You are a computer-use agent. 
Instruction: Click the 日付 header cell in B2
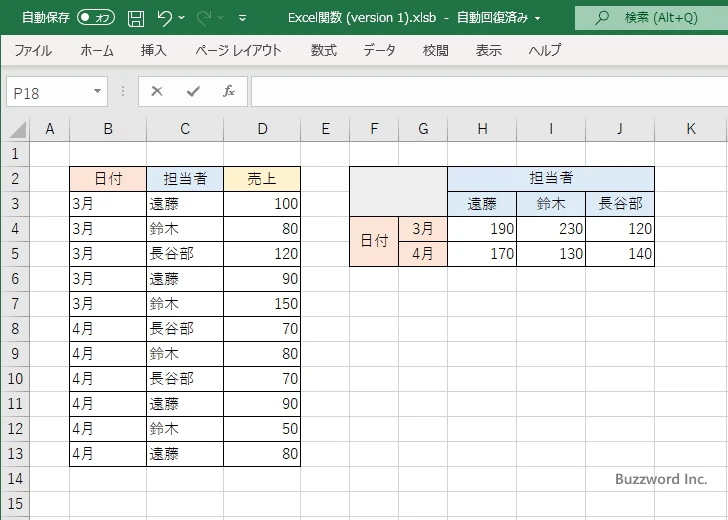tap(108, 179)
